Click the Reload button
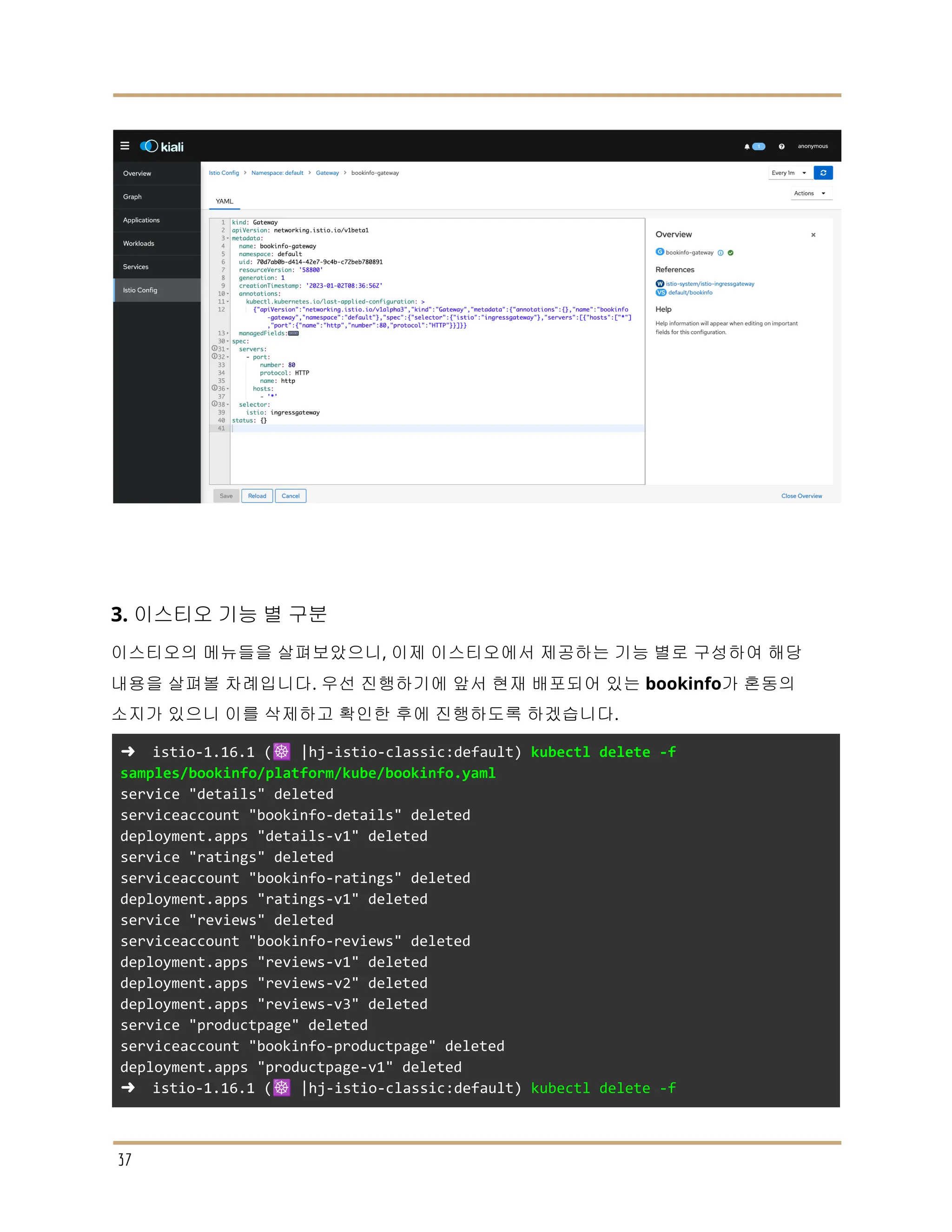Screen dimensions: 952x1232 click(x=257, y=497)
